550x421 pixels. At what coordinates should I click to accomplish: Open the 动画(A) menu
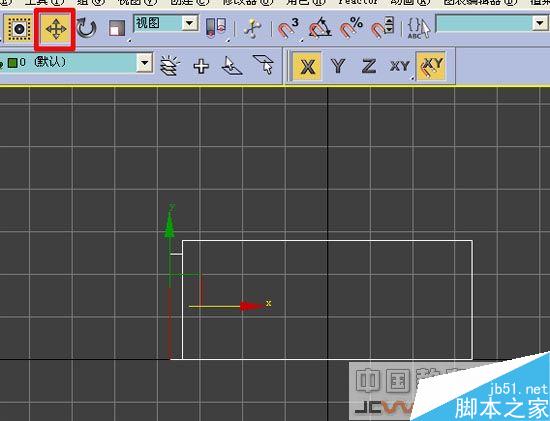click(410, 2)
